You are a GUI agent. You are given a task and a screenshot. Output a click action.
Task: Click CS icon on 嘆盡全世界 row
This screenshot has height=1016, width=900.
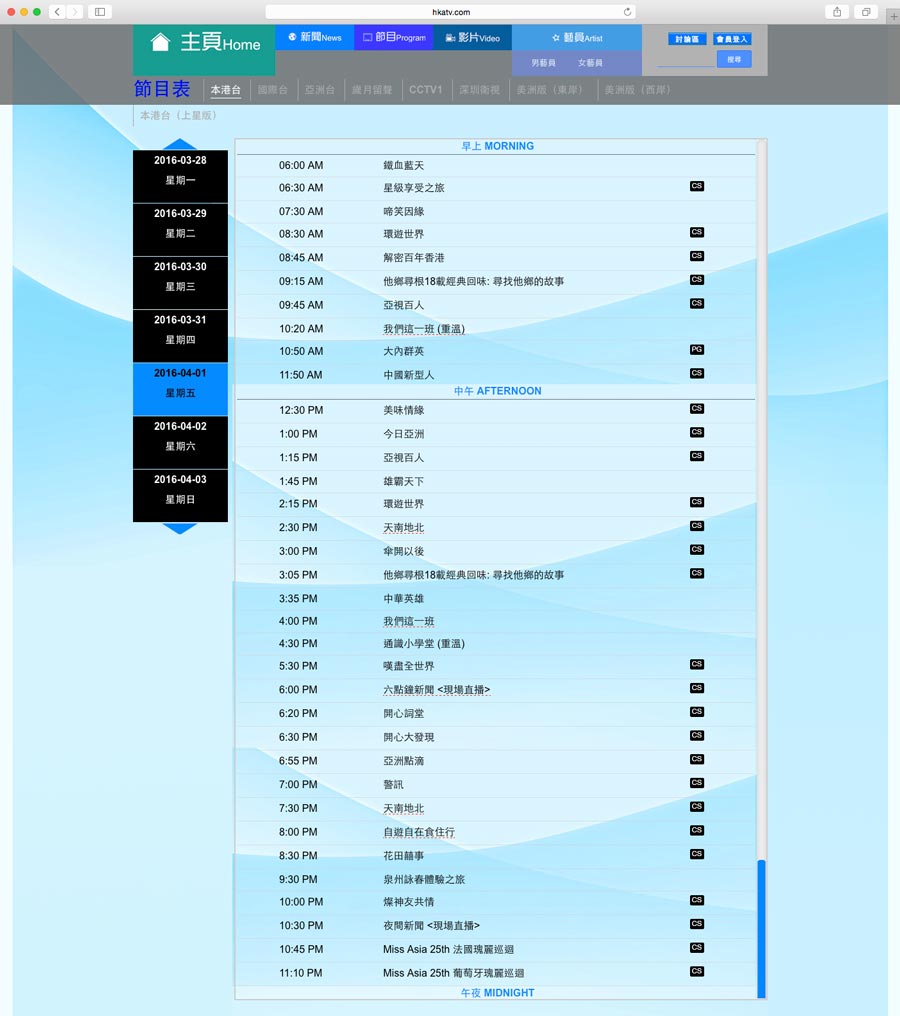(697, 664)
